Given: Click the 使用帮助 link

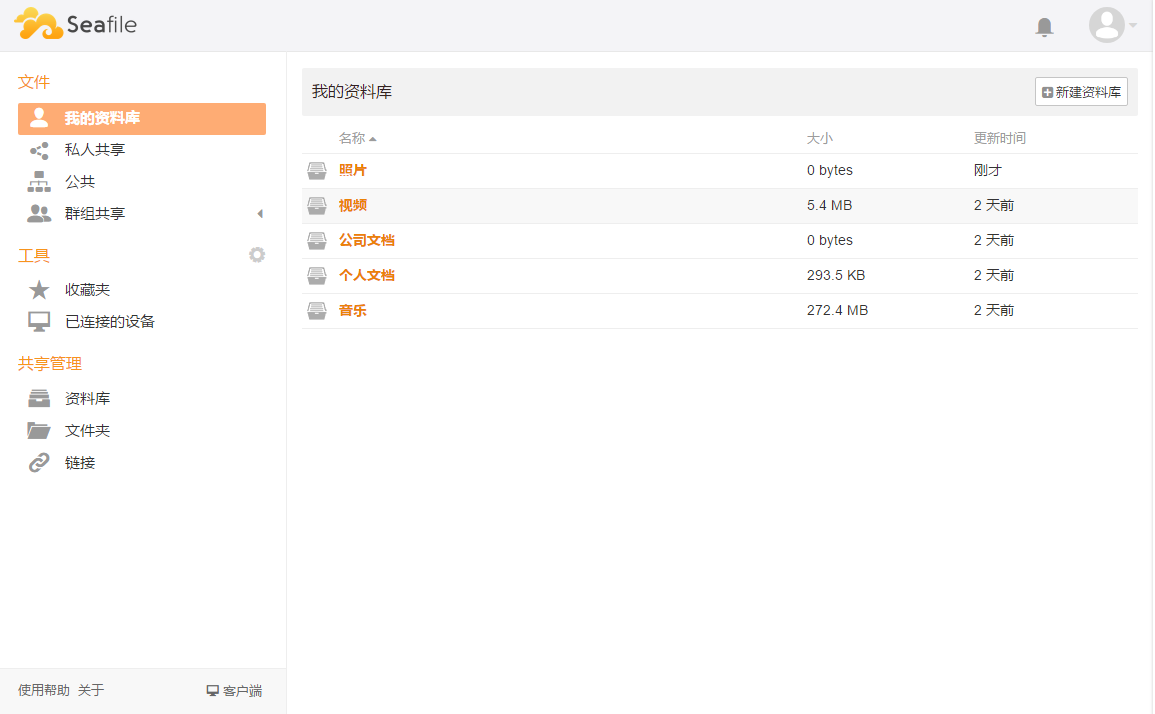Looking at the screenshot, I should pos(44,690).
